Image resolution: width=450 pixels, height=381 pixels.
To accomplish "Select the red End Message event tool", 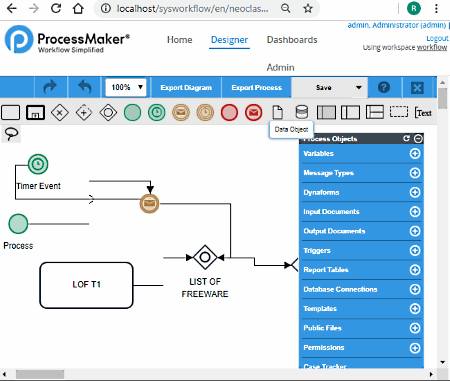I will [253, 113].
